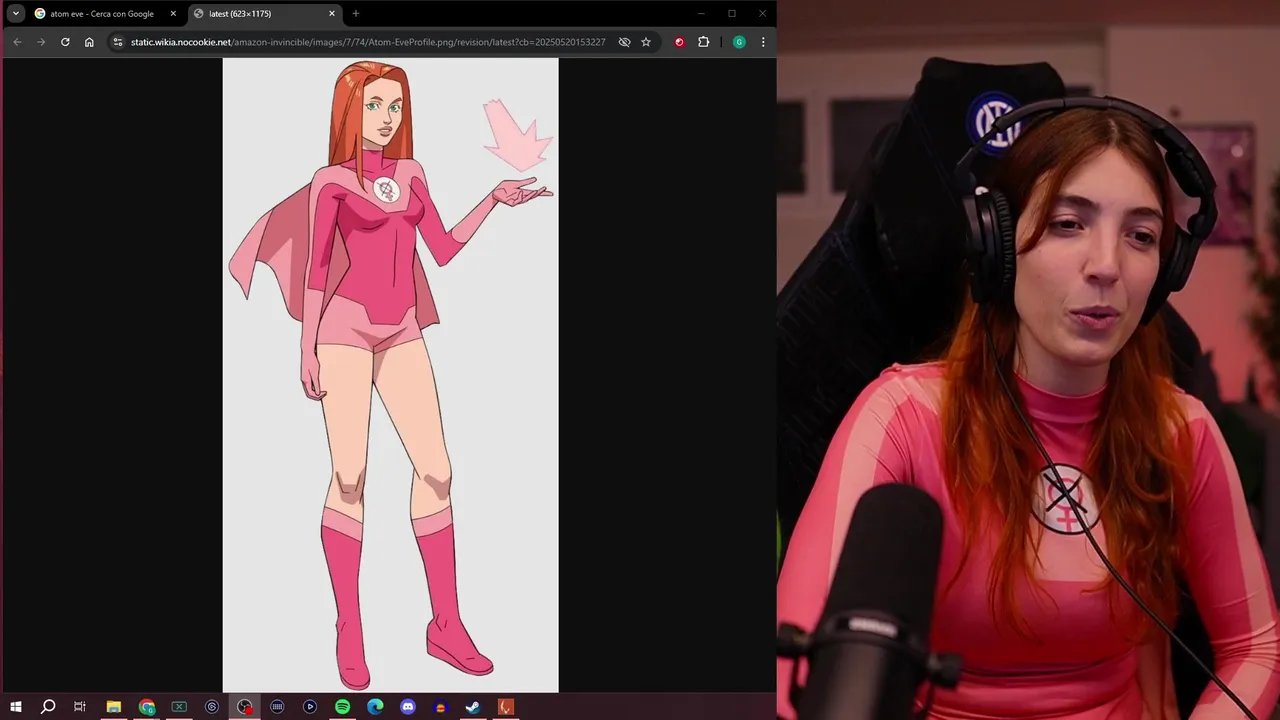The image size is (1280, 720).
Task: Open Windows taskbar search
Action: pos(48,707)
